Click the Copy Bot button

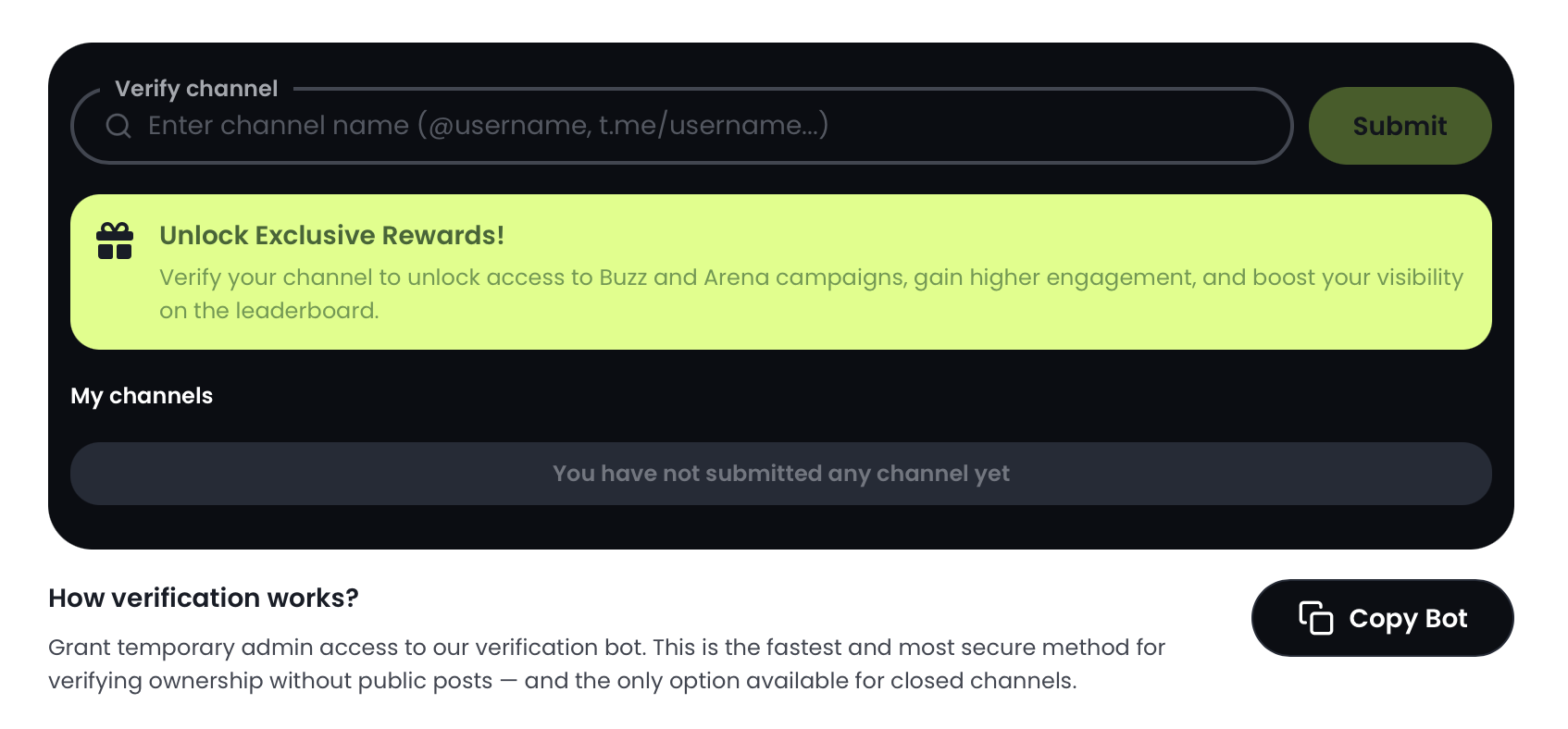pyautogui.click(x=1382, y=618)
